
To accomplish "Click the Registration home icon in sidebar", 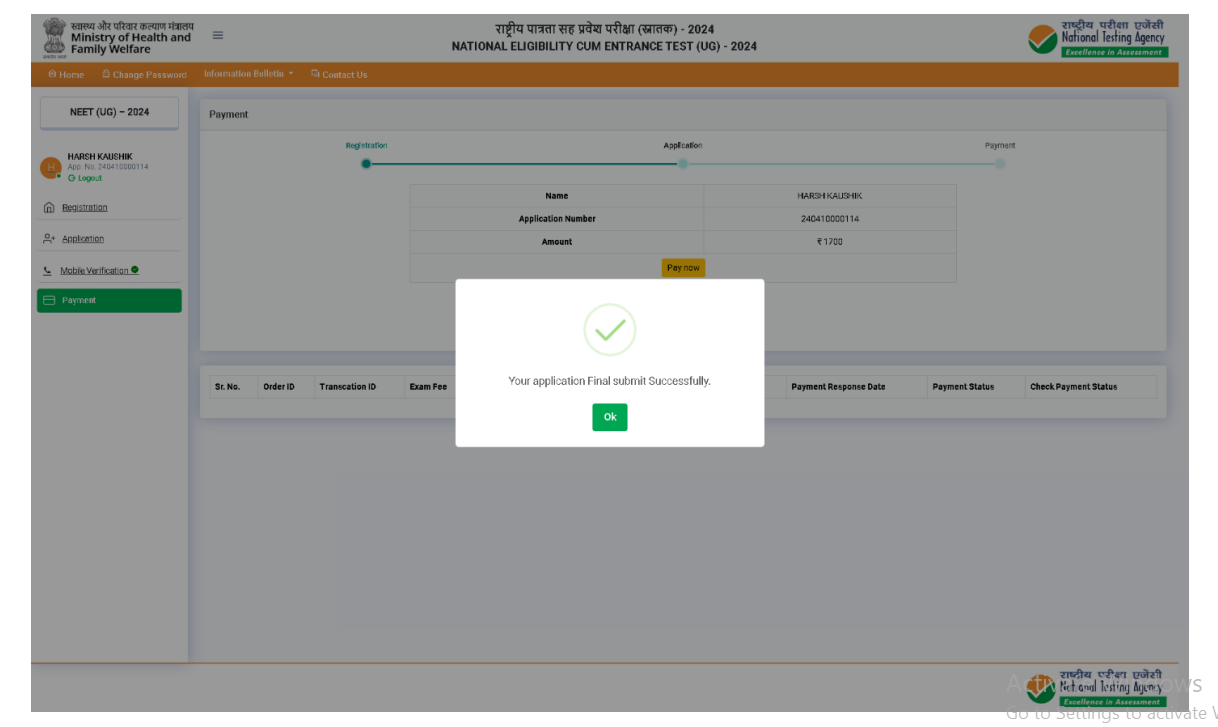I will coord(49,208).
